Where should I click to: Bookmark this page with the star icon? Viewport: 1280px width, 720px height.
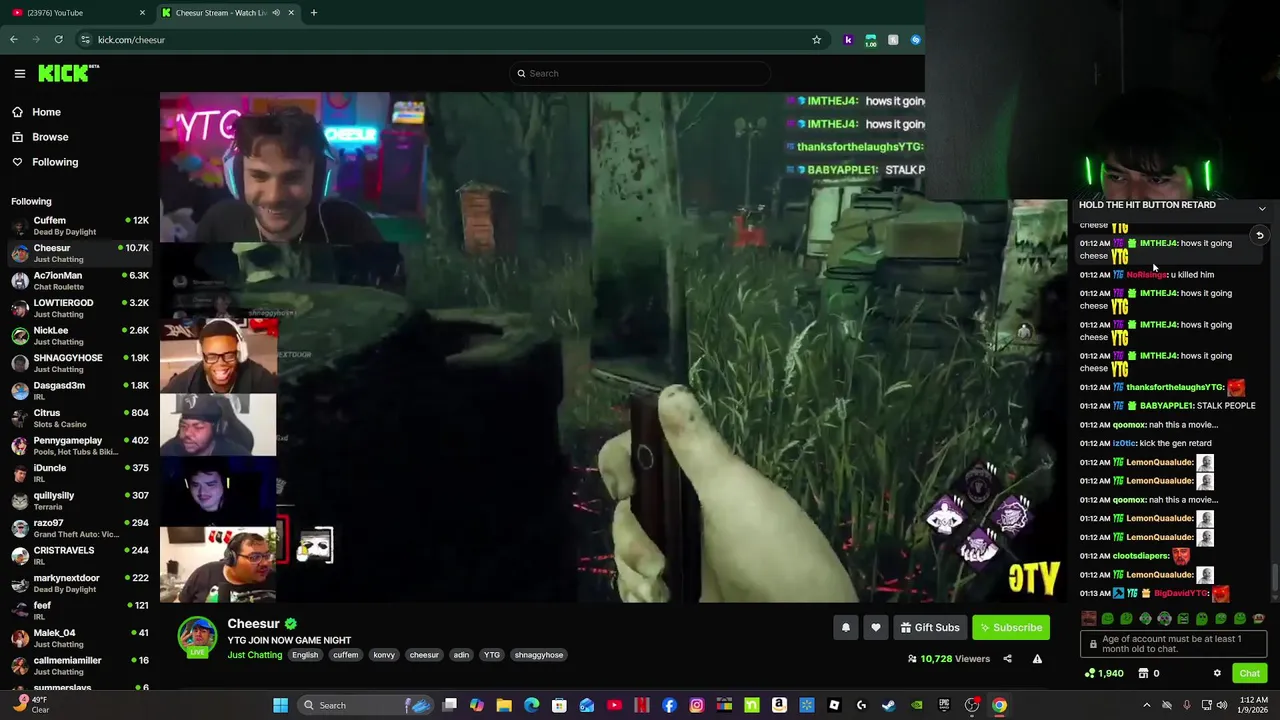pos(816,40)
